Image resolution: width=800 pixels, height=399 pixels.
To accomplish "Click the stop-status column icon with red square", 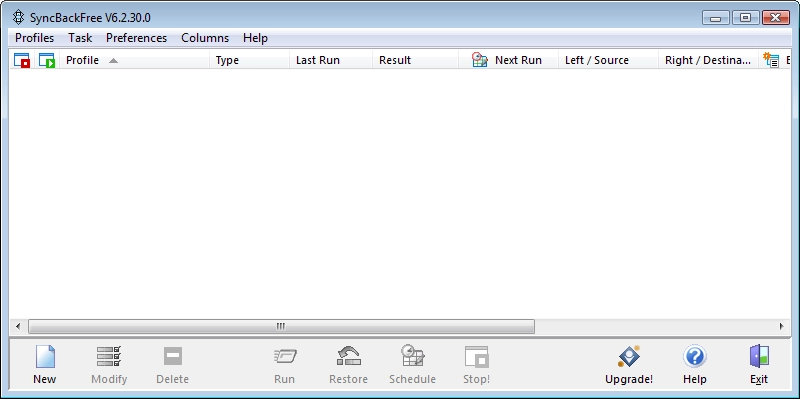I will click(22, 60).
